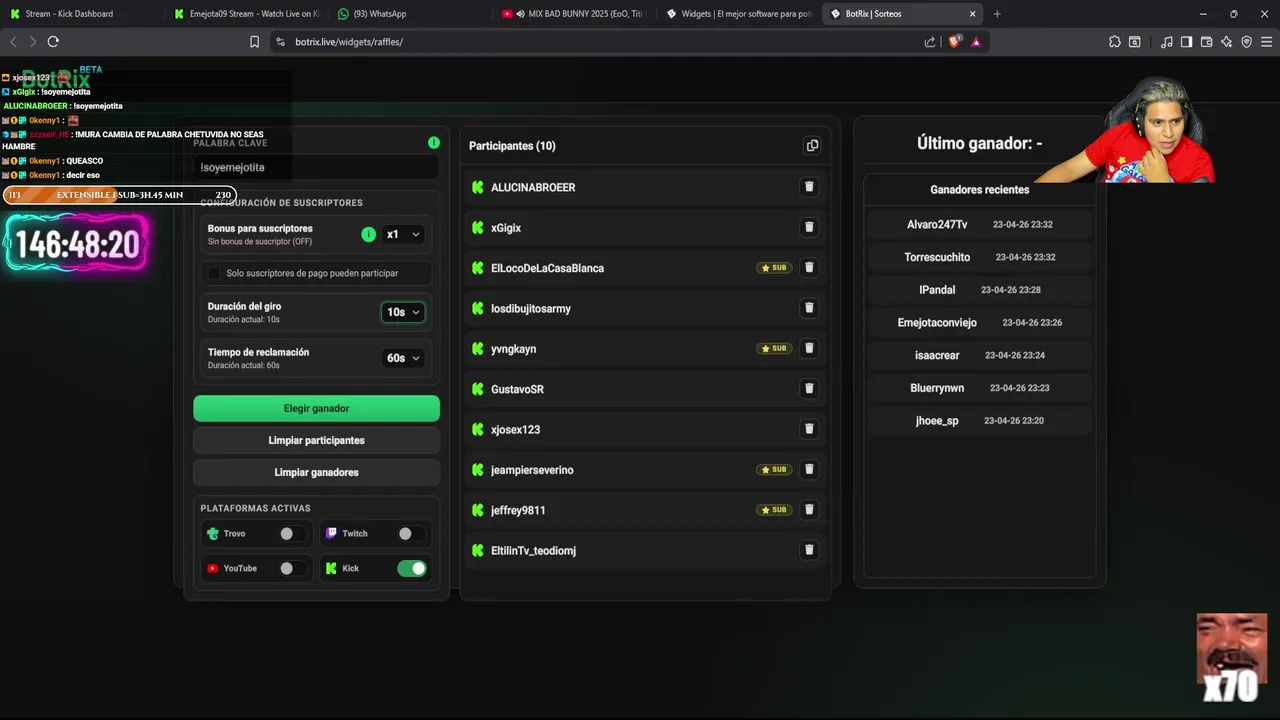Screen dimensions: 1280x720
Task: Delete ElLocoDeLaCasaBlanca from participants
Action: click(x=809, y=268)
